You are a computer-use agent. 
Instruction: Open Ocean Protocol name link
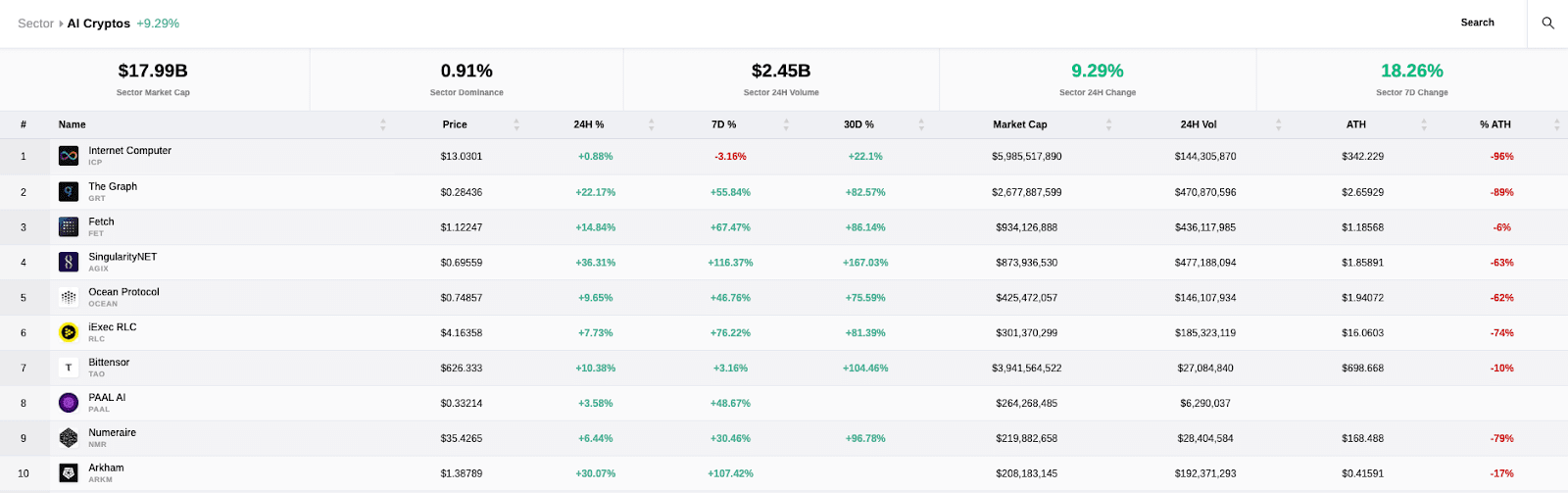(123, 292)
